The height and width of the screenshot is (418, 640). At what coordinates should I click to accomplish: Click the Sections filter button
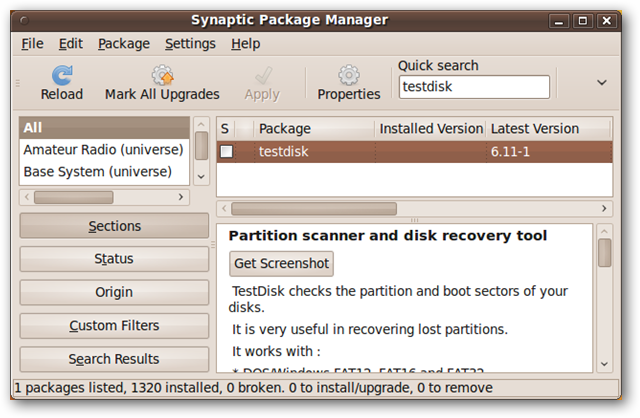114,226
